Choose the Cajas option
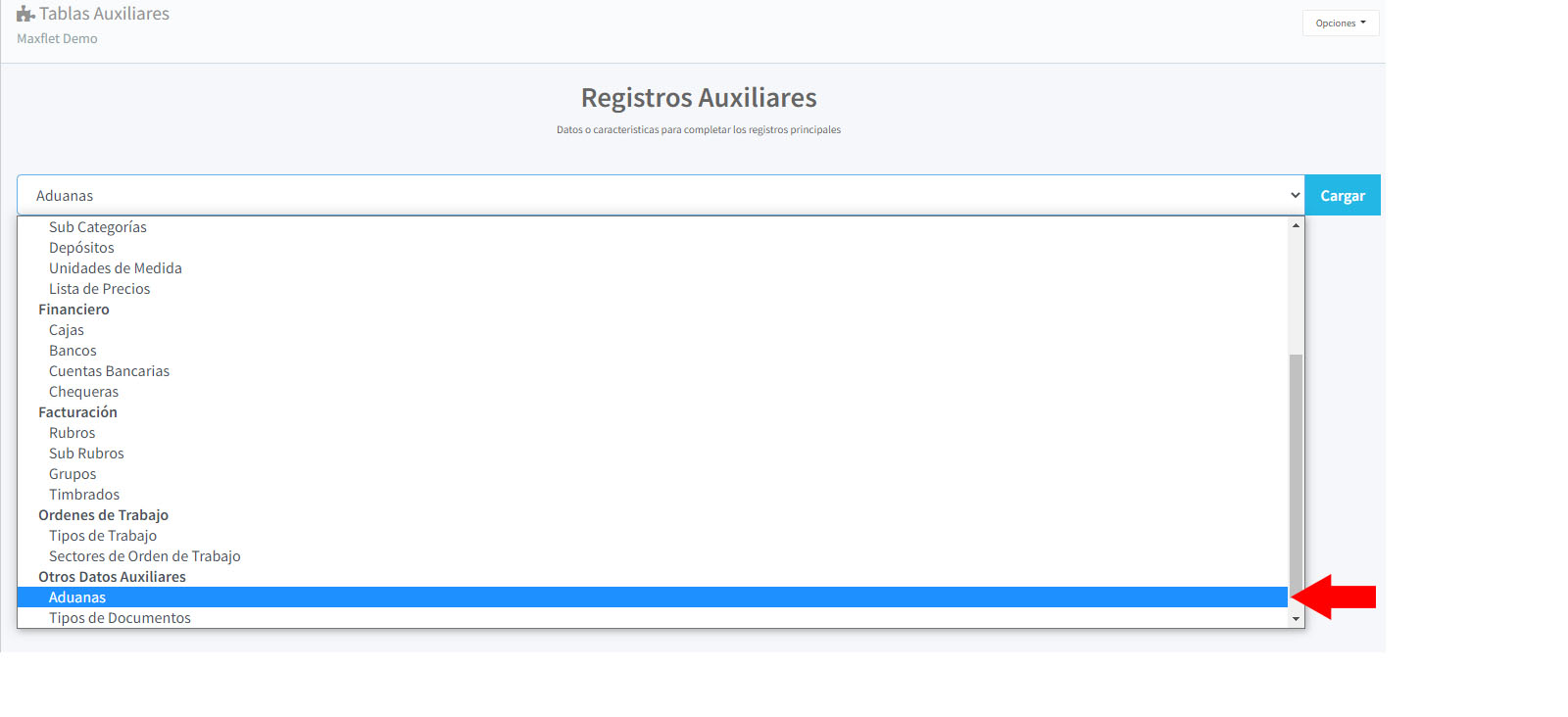The image size is (1568, 717). pyautogui.click(x=67, y=330)
